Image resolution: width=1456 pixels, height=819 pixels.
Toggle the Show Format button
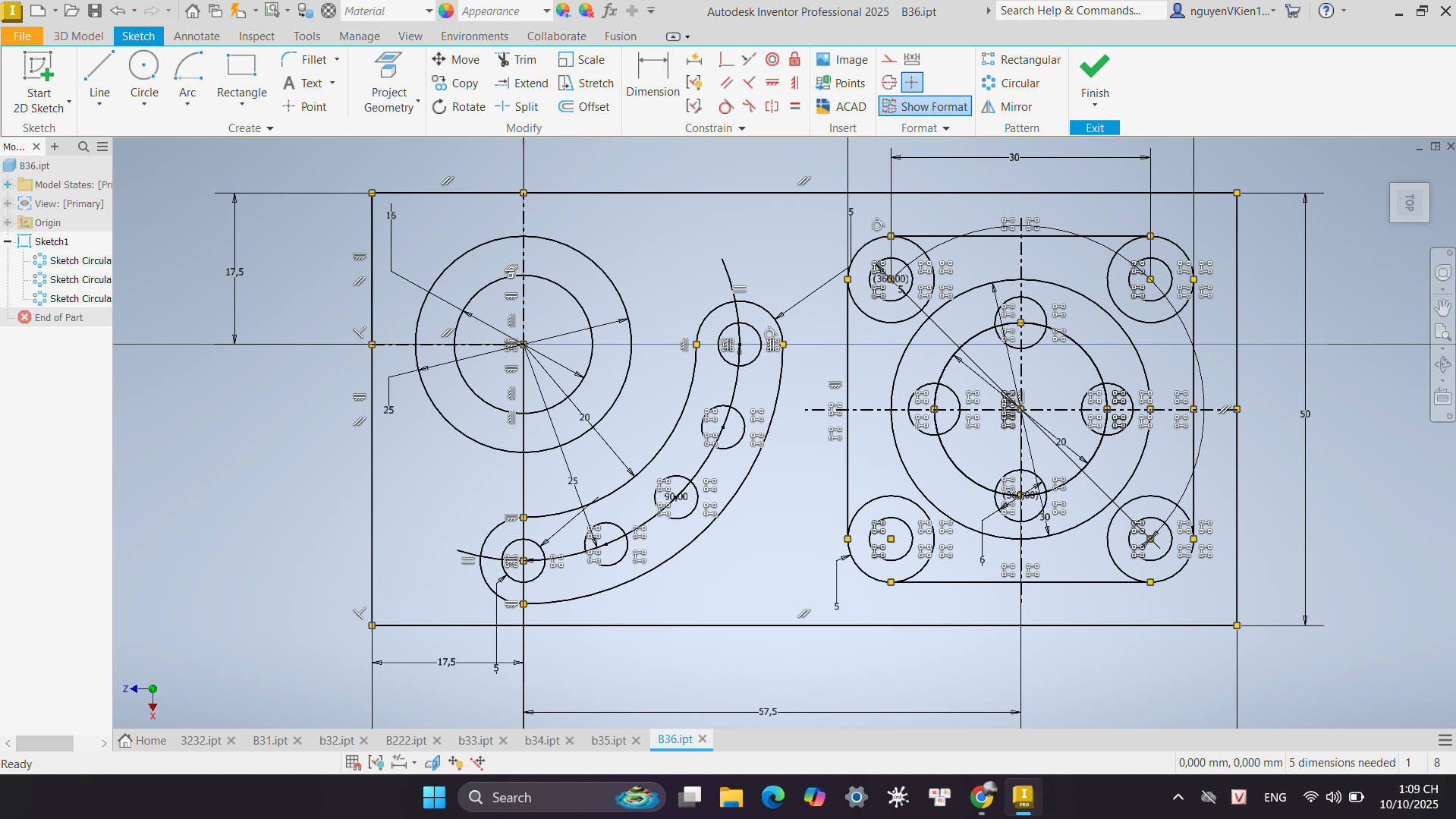click(925, 107)
